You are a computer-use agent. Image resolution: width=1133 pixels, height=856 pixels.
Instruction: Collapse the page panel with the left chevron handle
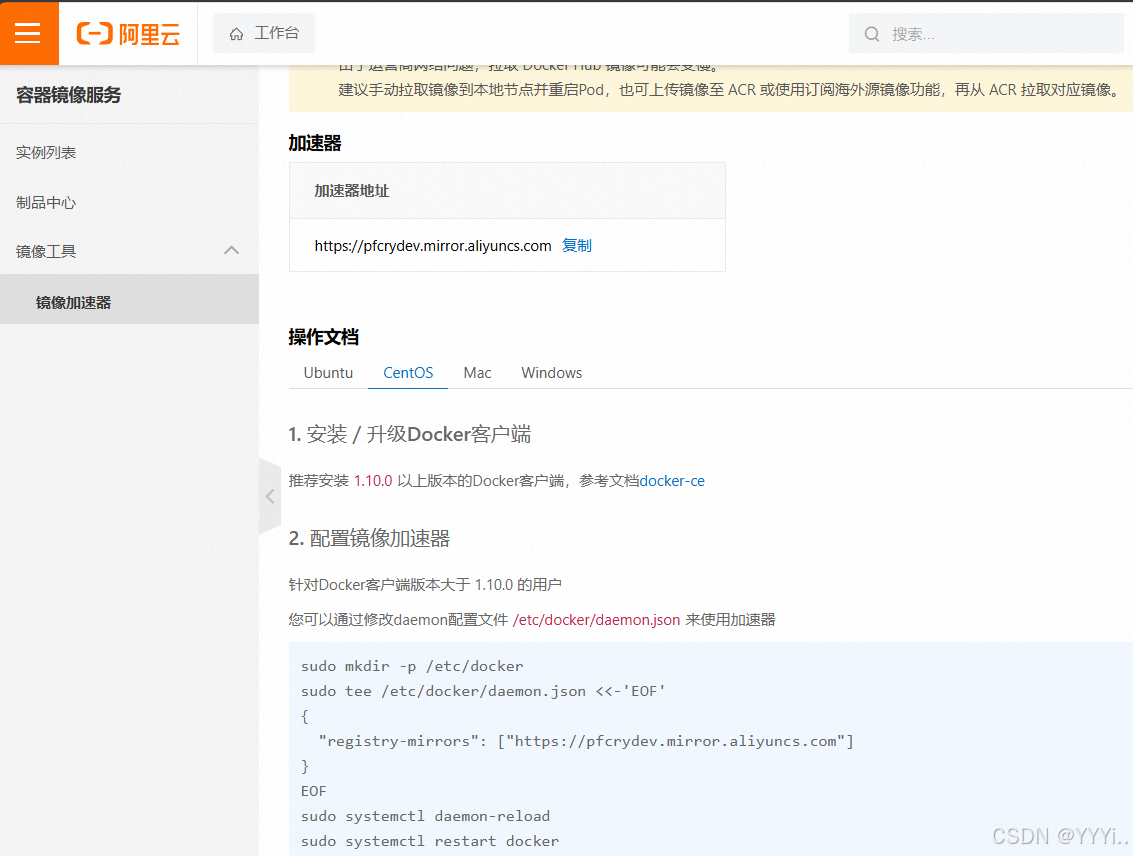[268, 496]
